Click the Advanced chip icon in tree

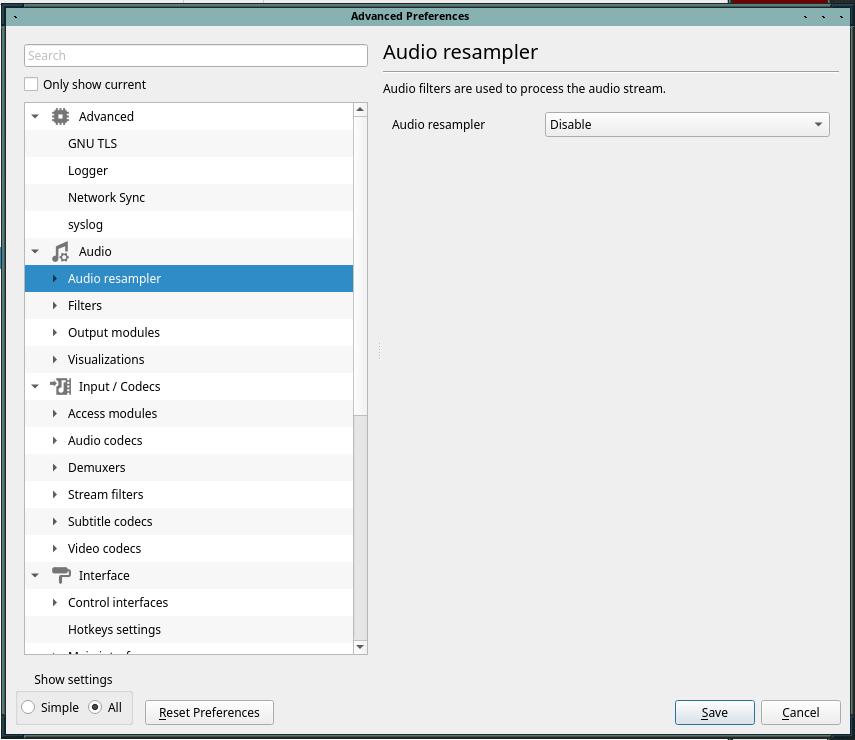coord(60,116)
